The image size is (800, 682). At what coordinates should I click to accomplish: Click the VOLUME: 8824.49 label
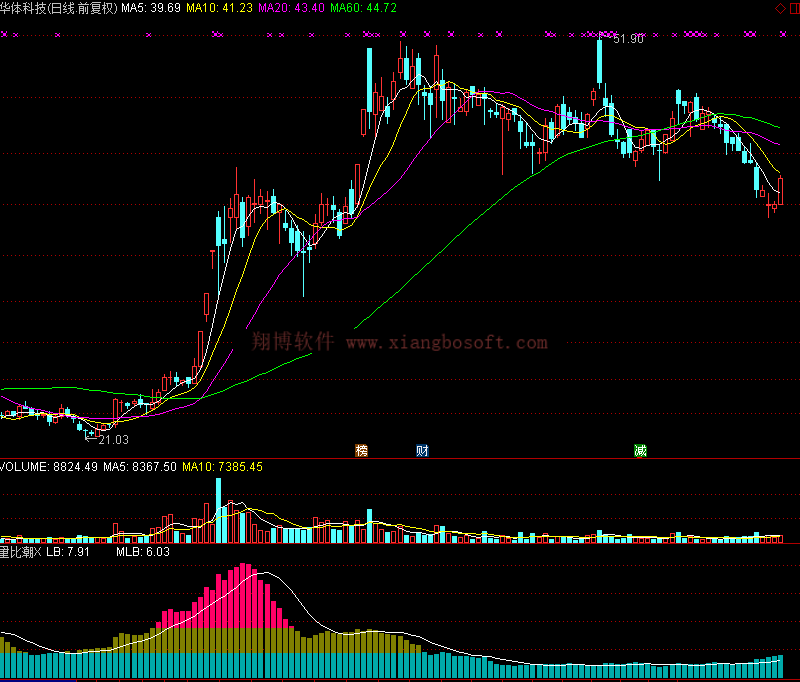(x=49, y=467)
